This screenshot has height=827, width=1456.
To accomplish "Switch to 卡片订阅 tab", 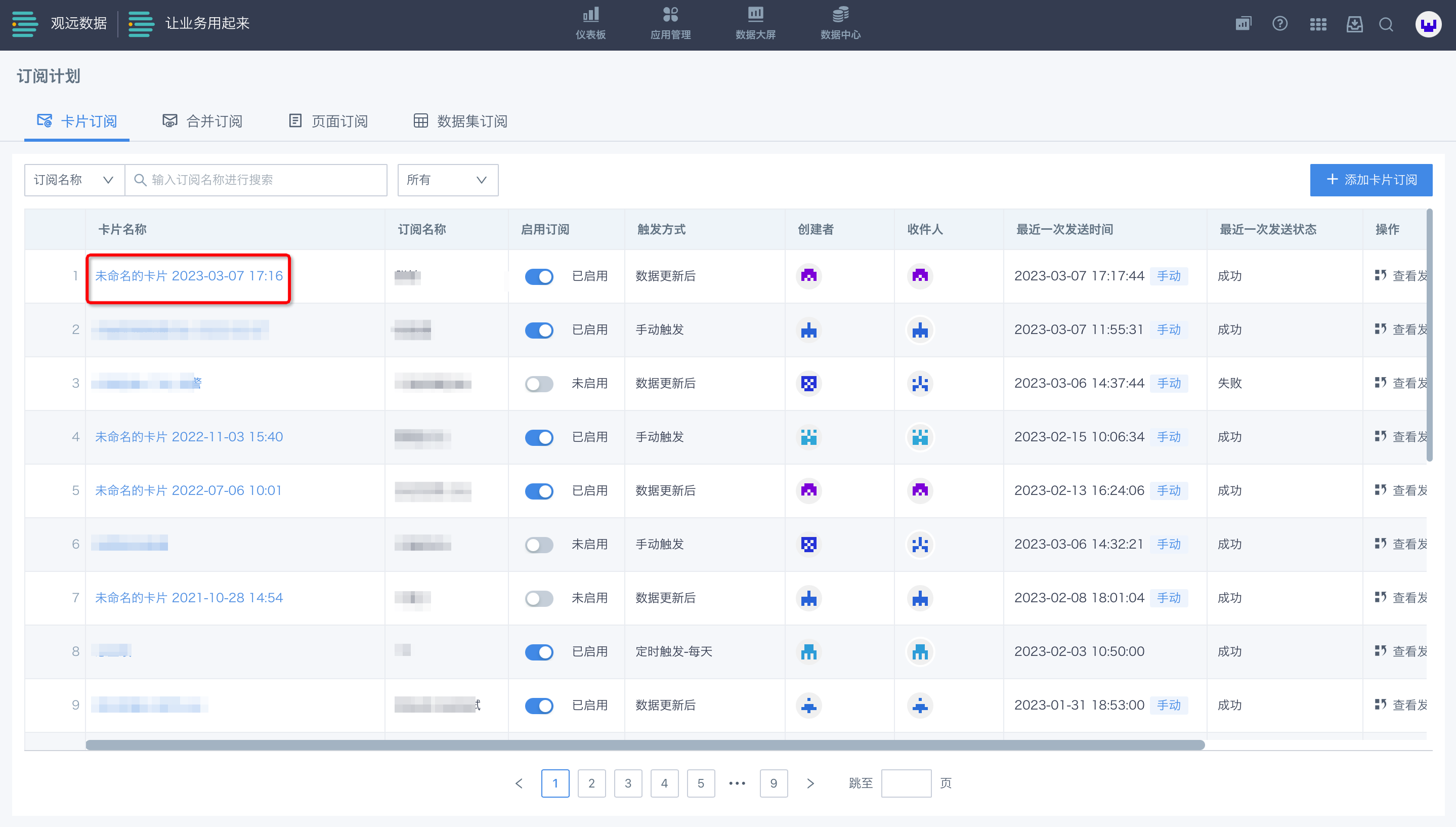I will 76,121.
